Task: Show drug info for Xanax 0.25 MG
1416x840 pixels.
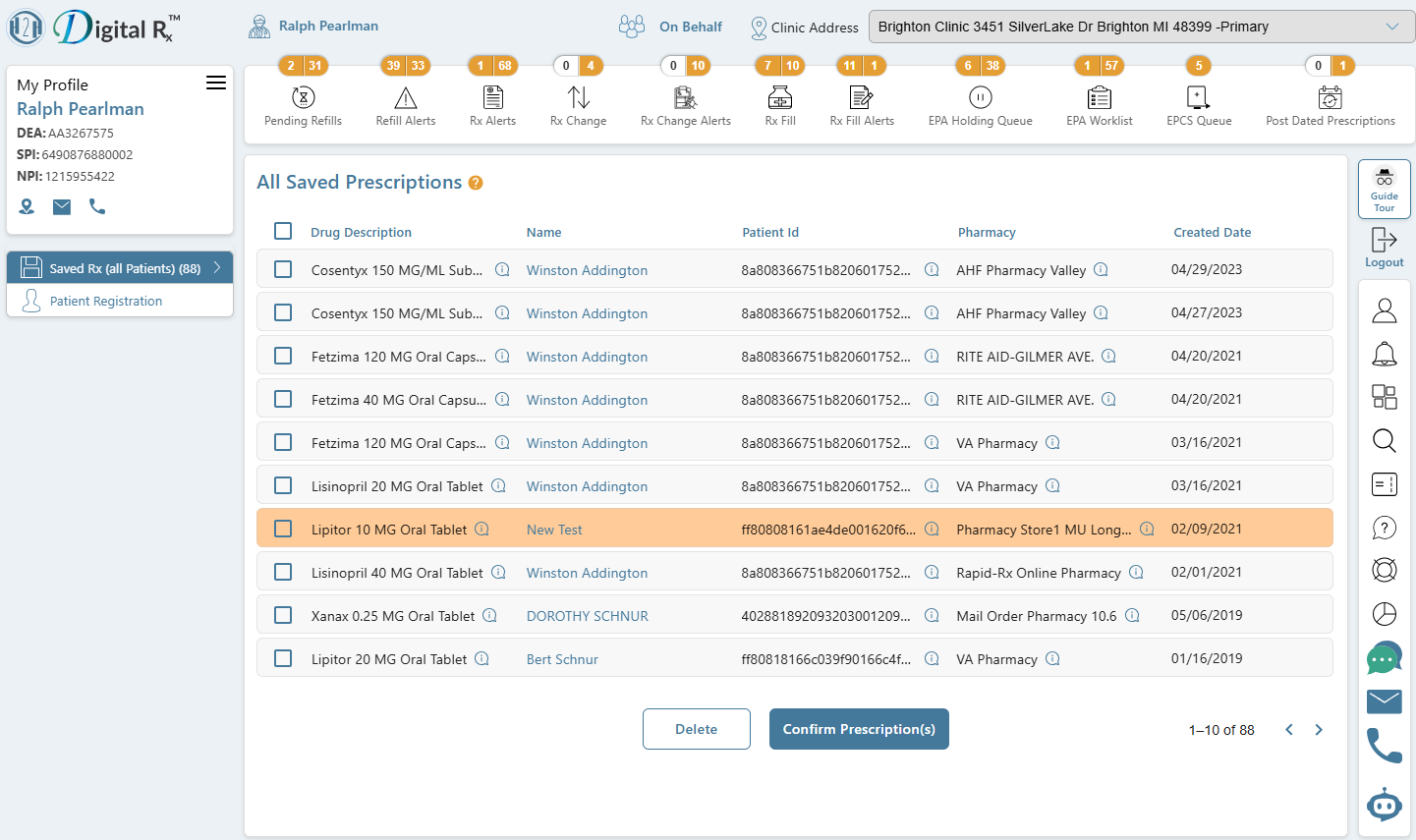Action: pos(489,616)
